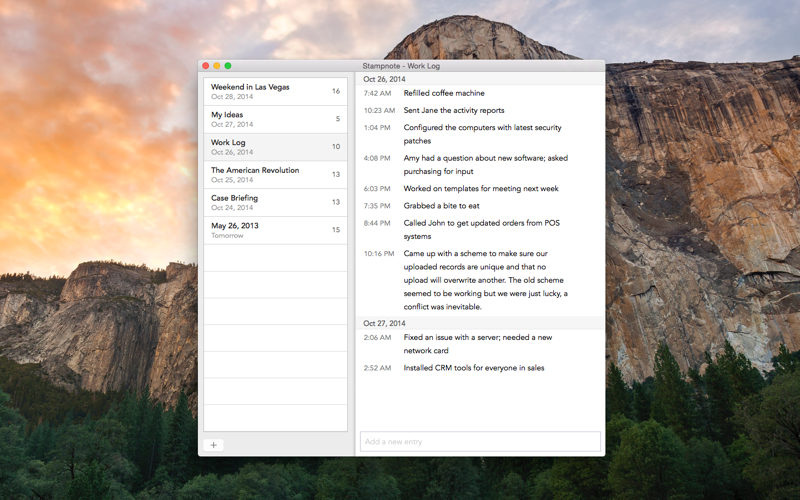Click the yellow minimize window button
Screen dimensions: 800x500
pyautogui.click(x=217, y=66)
